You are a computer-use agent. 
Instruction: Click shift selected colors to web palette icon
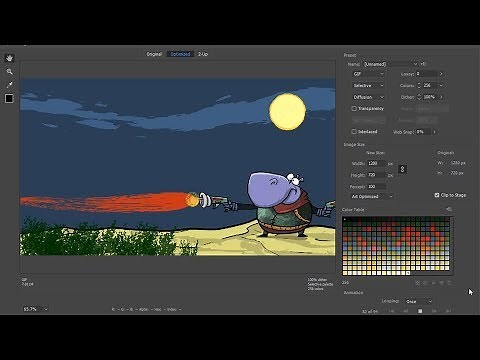tap(425, 283)
